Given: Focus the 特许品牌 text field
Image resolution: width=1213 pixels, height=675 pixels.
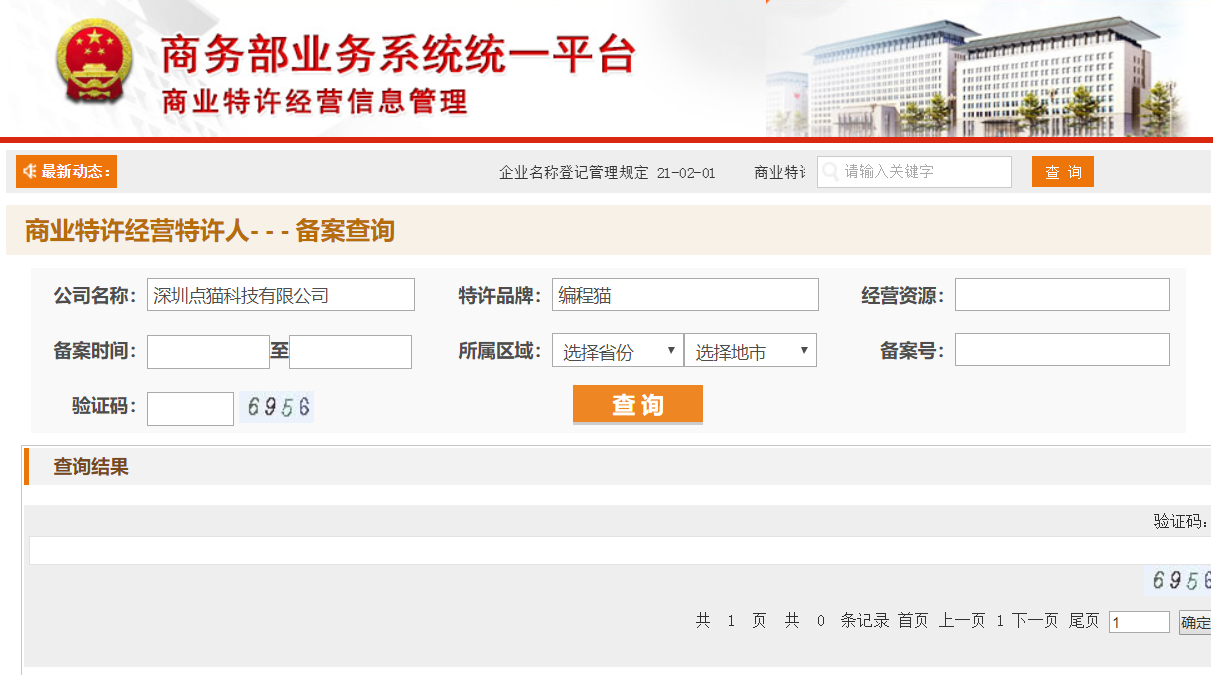Looking at the screenshot, I should pos(685,295).
